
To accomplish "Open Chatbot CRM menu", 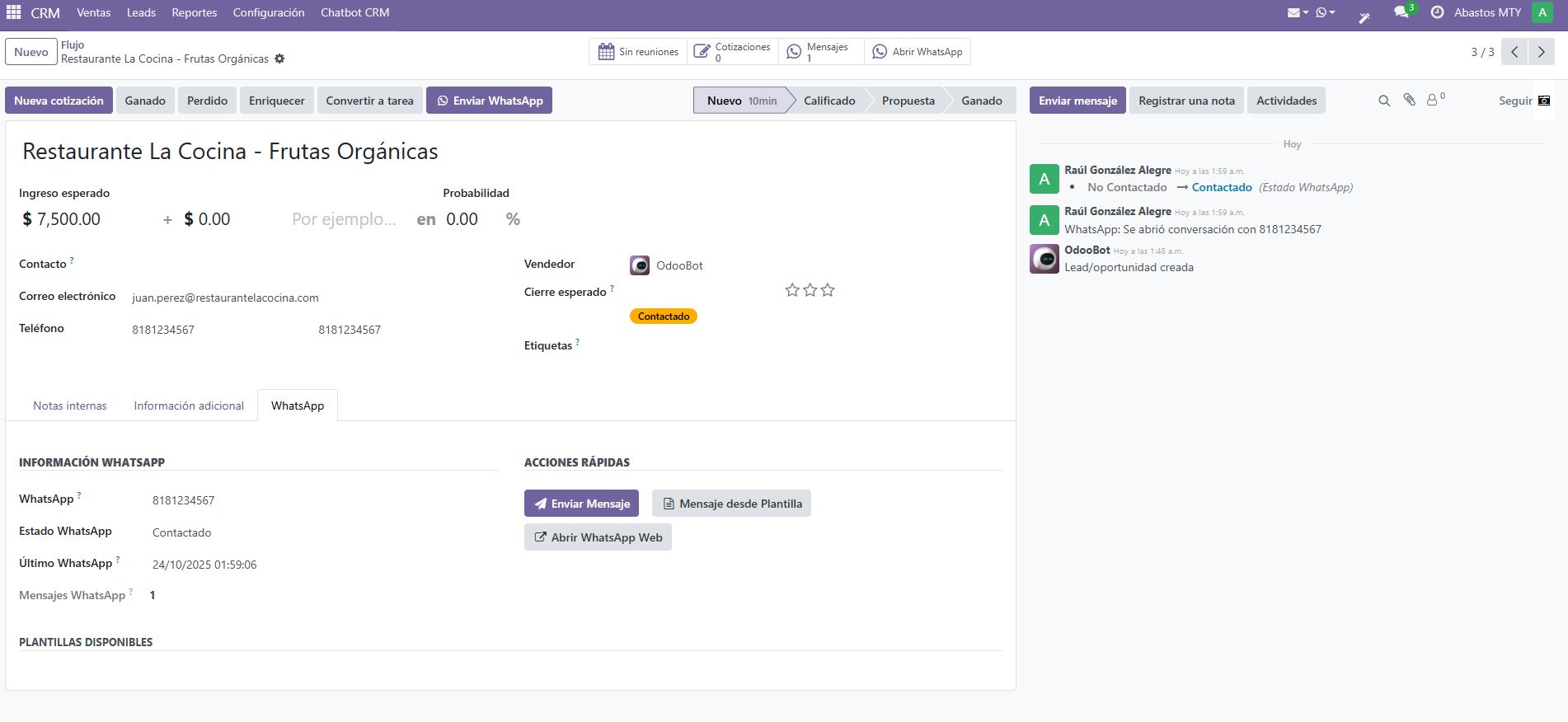I will (354, 12).
